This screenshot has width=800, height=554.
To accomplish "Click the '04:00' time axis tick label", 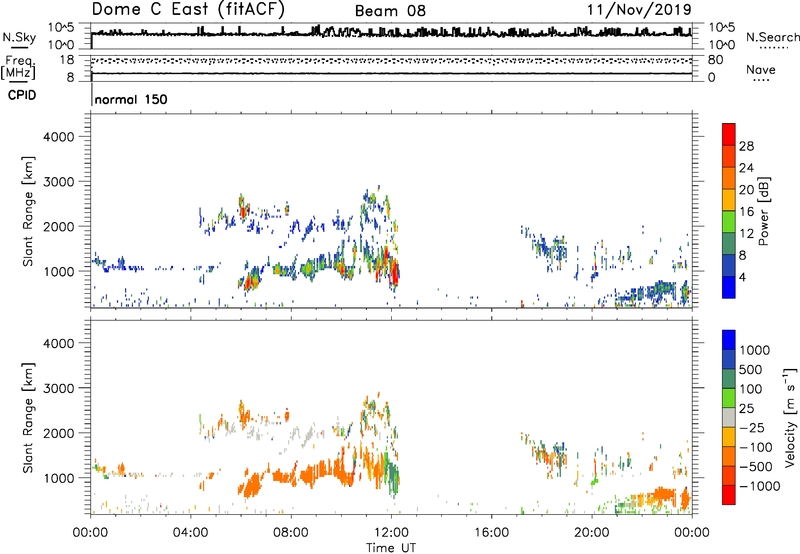I will point(190,533).
